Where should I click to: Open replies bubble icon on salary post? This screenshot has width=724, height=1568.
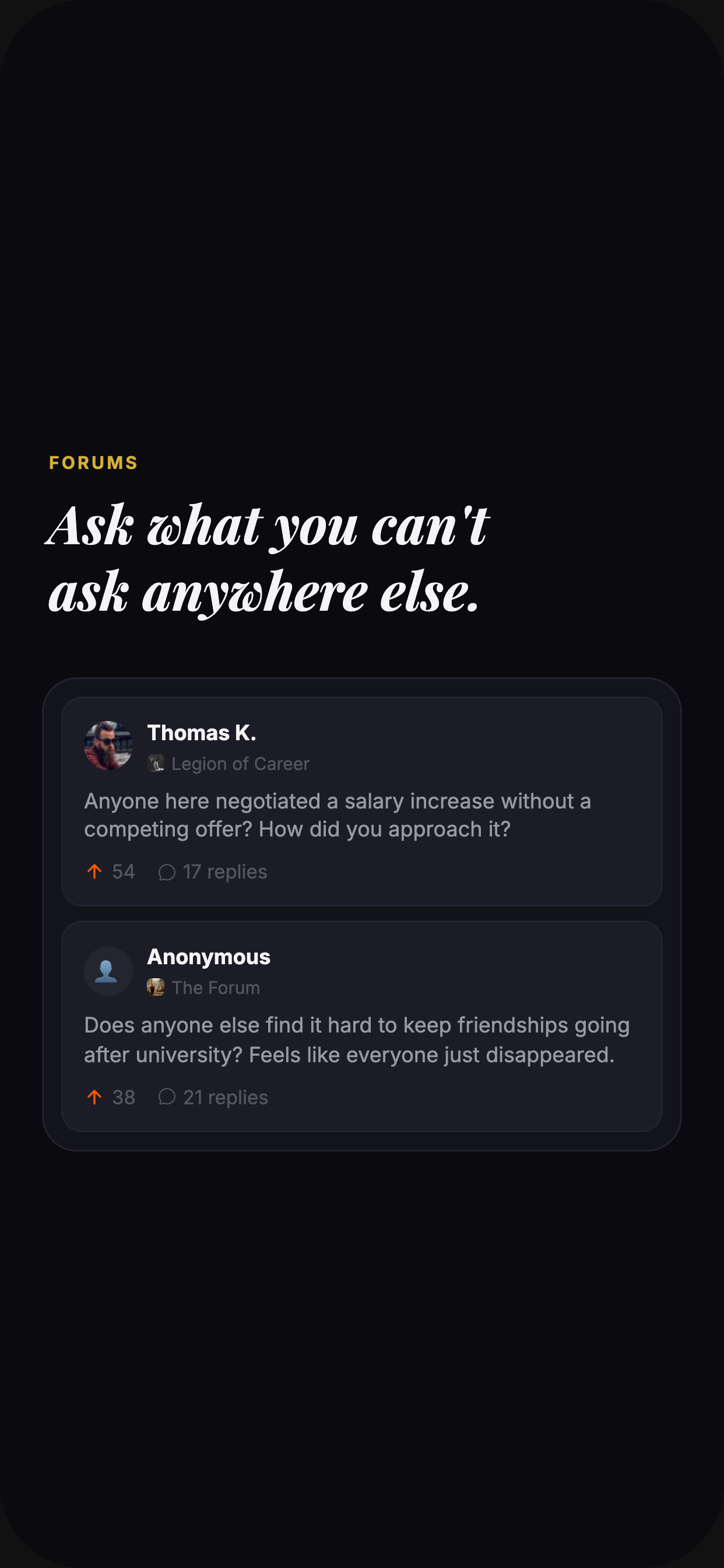coord(167,872)
